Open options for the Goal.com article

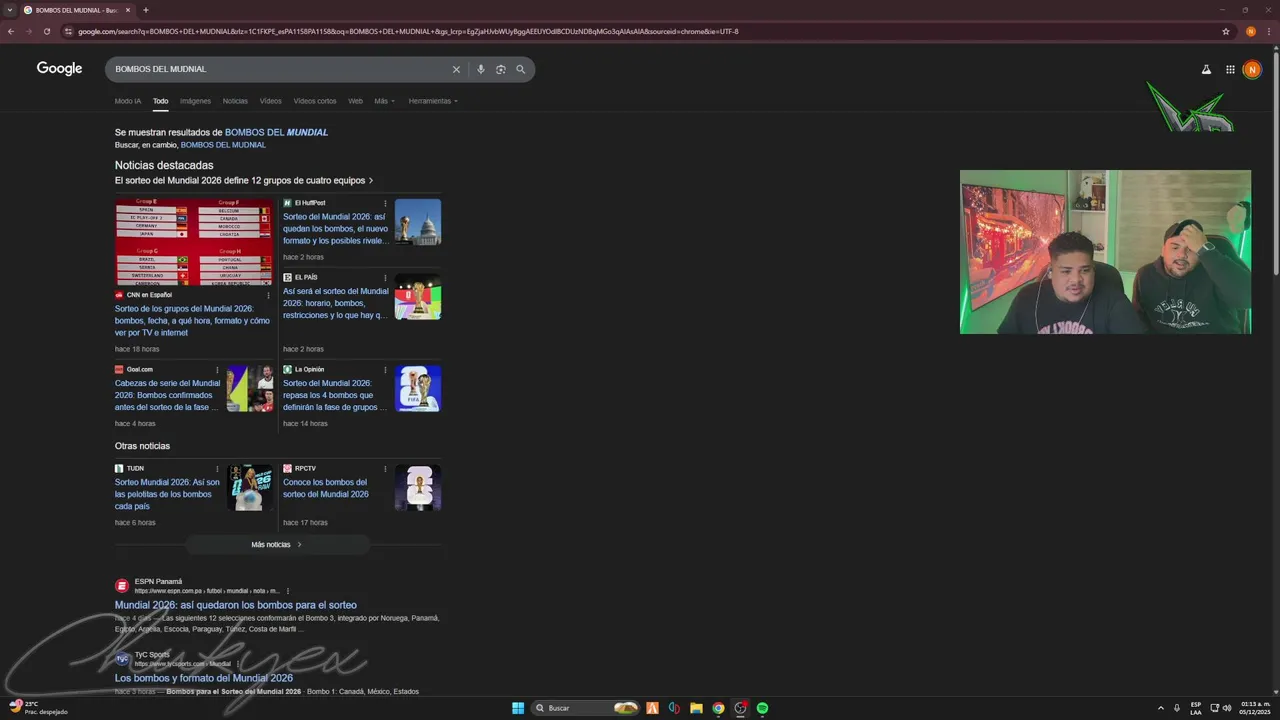point(217,369)
